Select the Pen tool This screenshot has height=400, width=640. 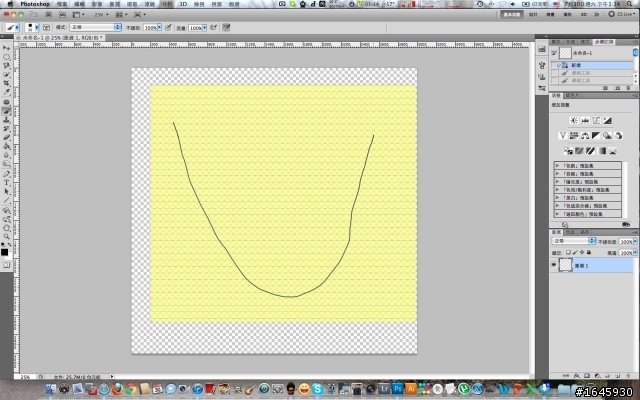pyautogui.click(x=7, y=174)
